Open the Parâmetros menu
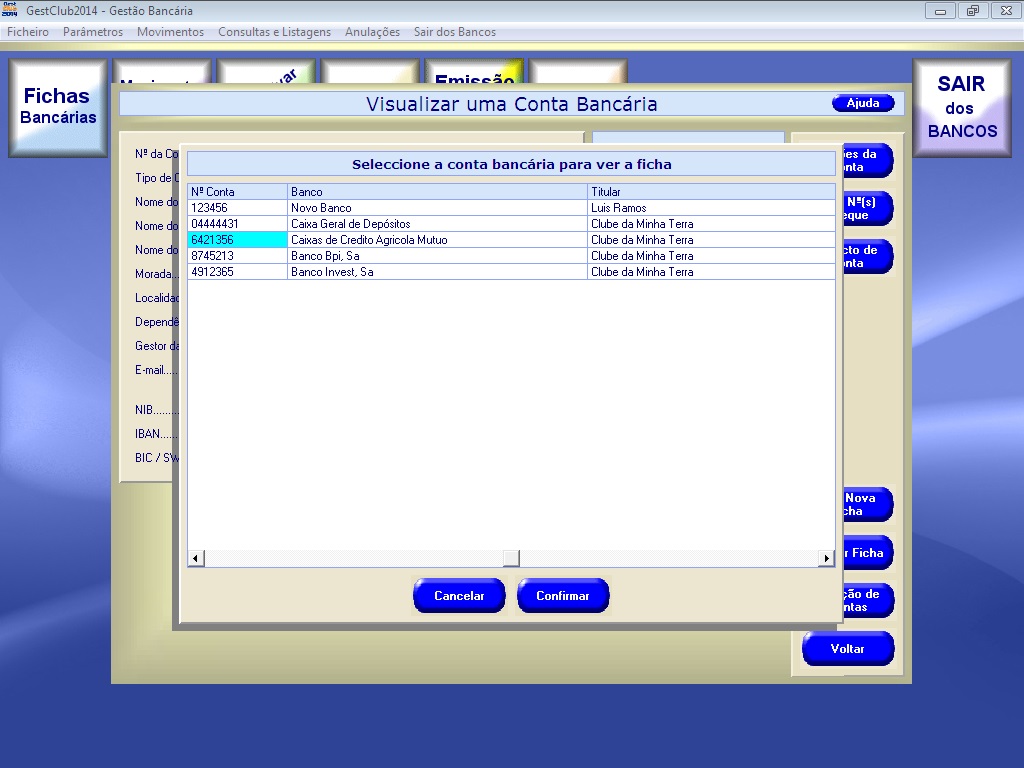1024x768 pixels. point(93,32)
